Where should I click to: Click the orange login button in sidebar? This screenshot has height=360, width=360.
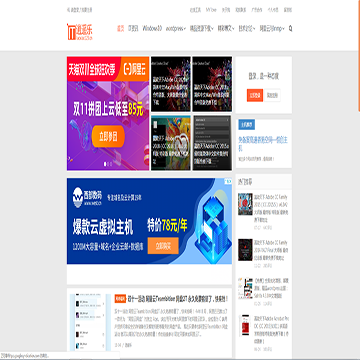255,95
